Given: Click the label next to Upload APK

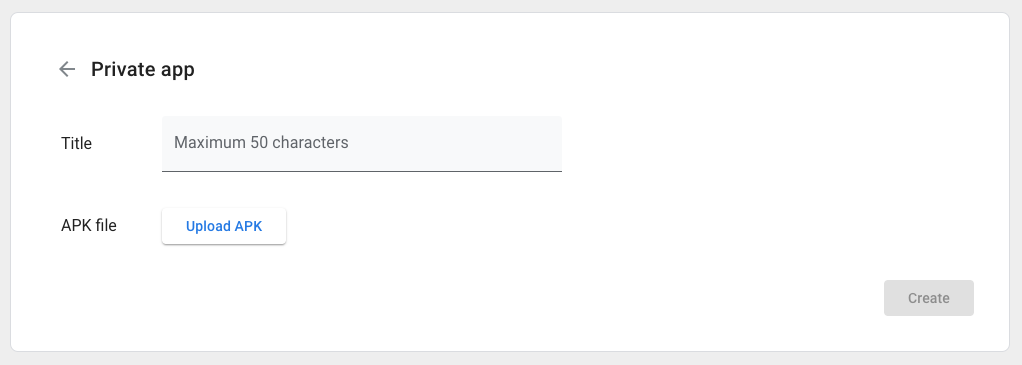Looking at the screenshot, I should pos(89,226).
